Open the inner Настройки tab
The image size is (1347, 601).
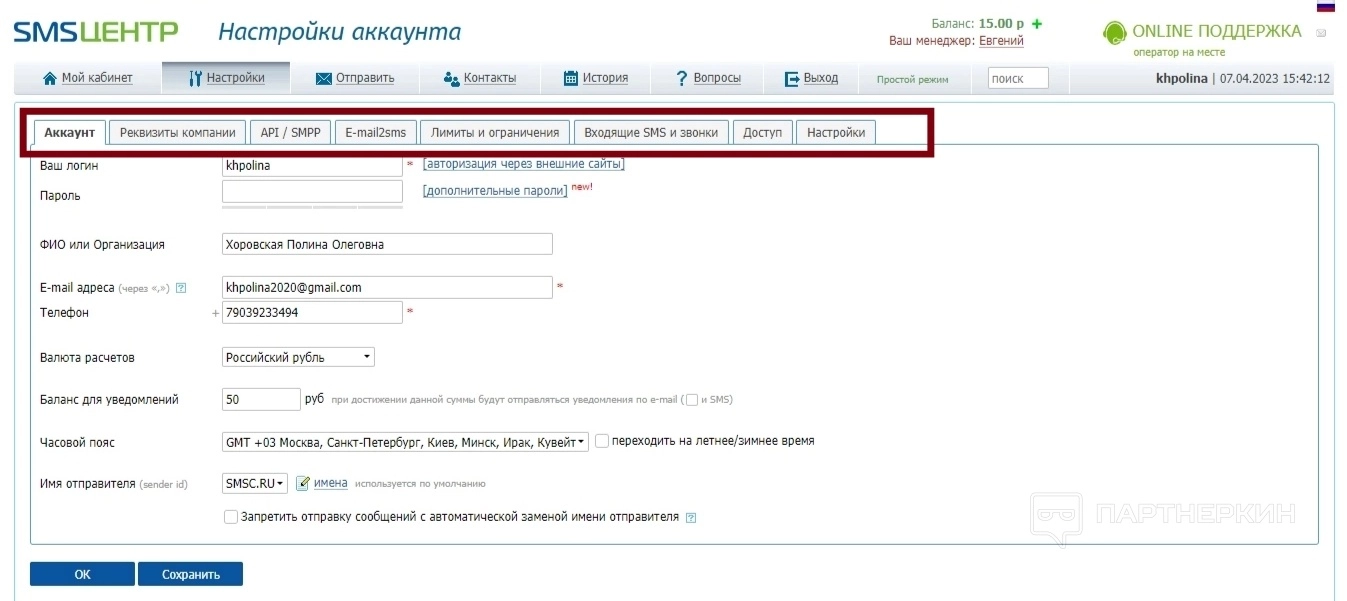[836, 132]
